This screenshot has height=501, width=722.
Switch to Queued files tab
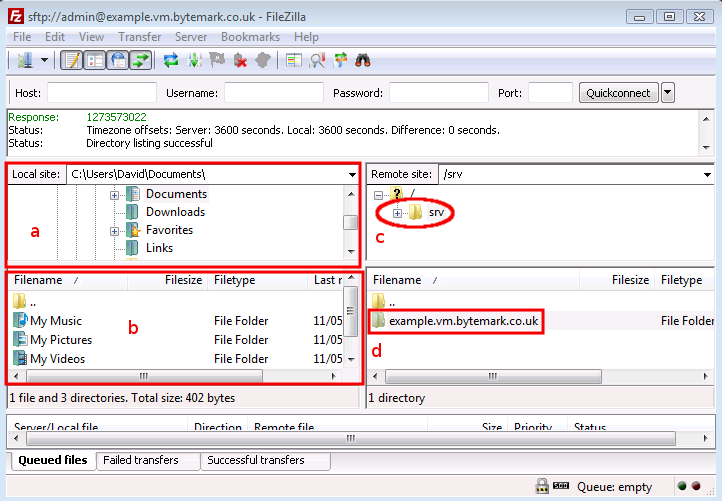(x=52, y=460)
